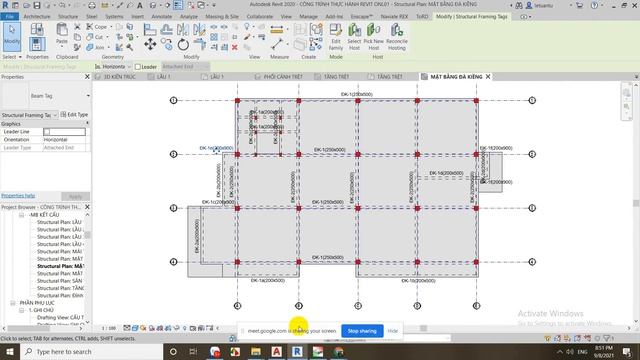
Task: Open the File menu tab
Action: tap(9, 16)
